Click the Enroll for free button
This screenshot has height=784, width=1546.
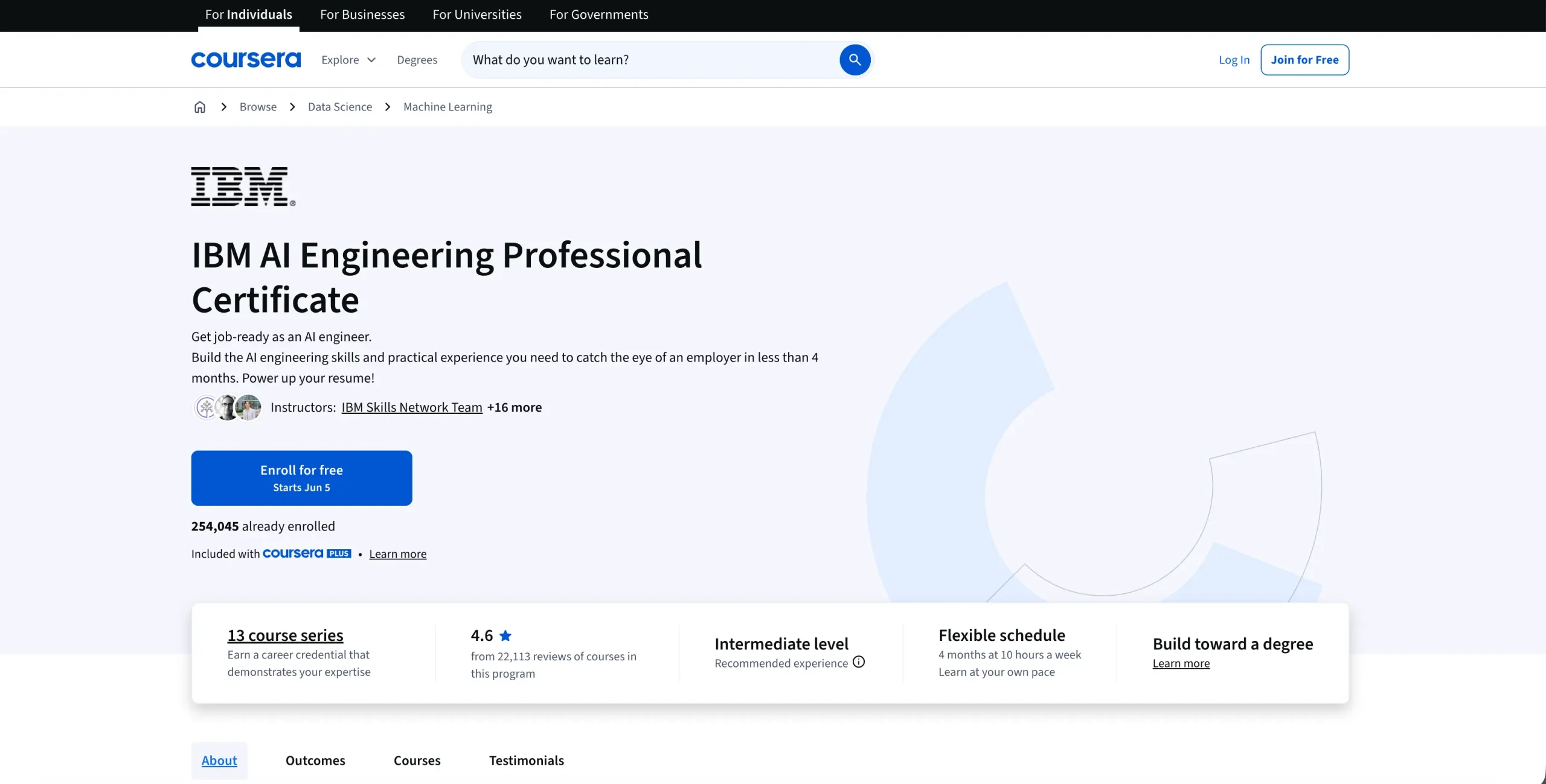pyautogui.click(x=302, y=478)
